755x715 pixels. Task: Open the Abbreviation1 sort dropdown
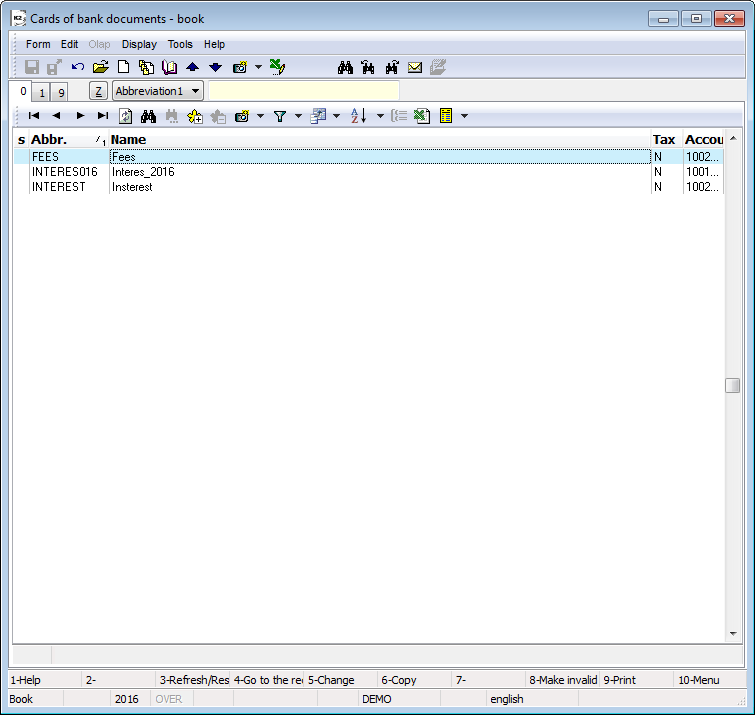(158, 91)
